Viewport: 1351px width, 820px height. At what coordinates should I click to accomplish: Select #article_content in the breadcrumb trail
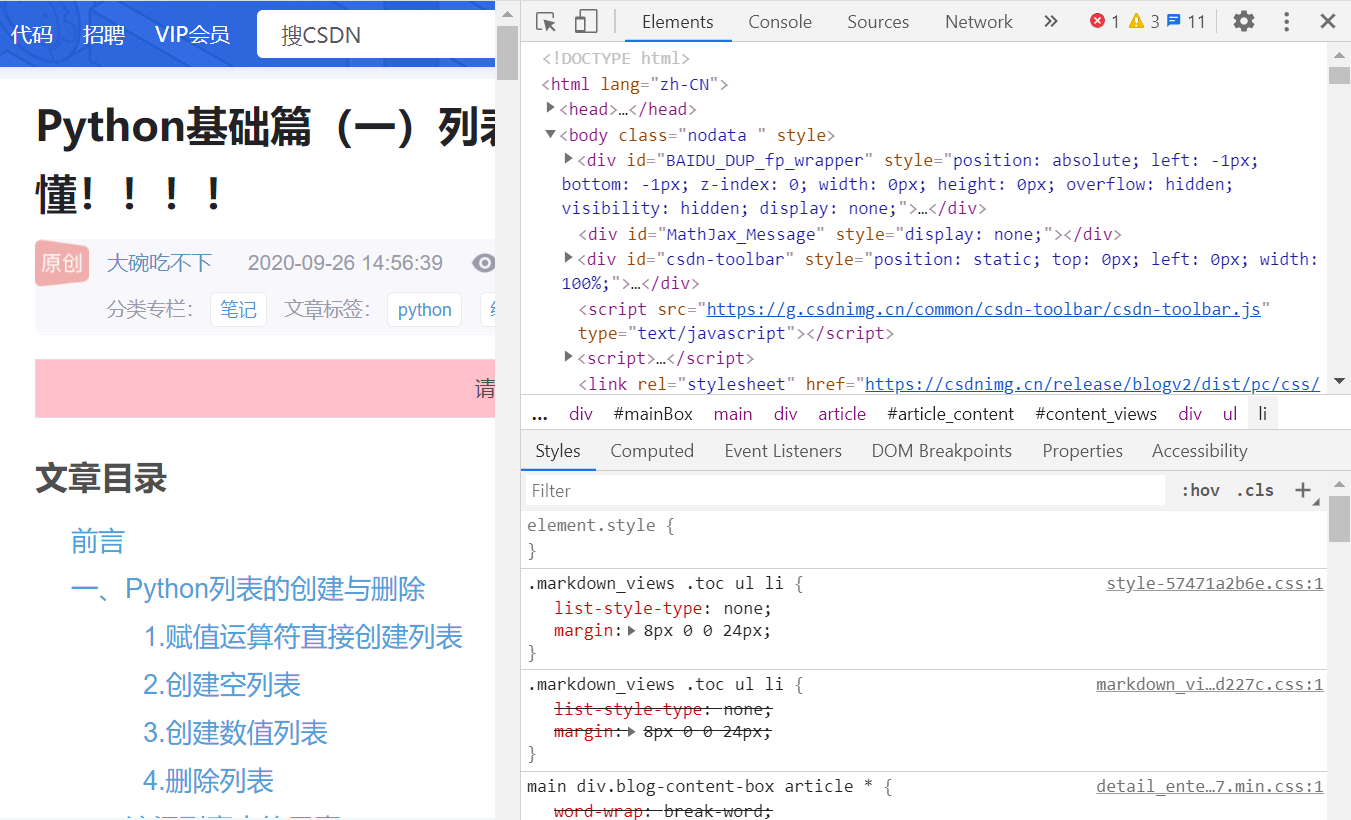tap(951, 414)
